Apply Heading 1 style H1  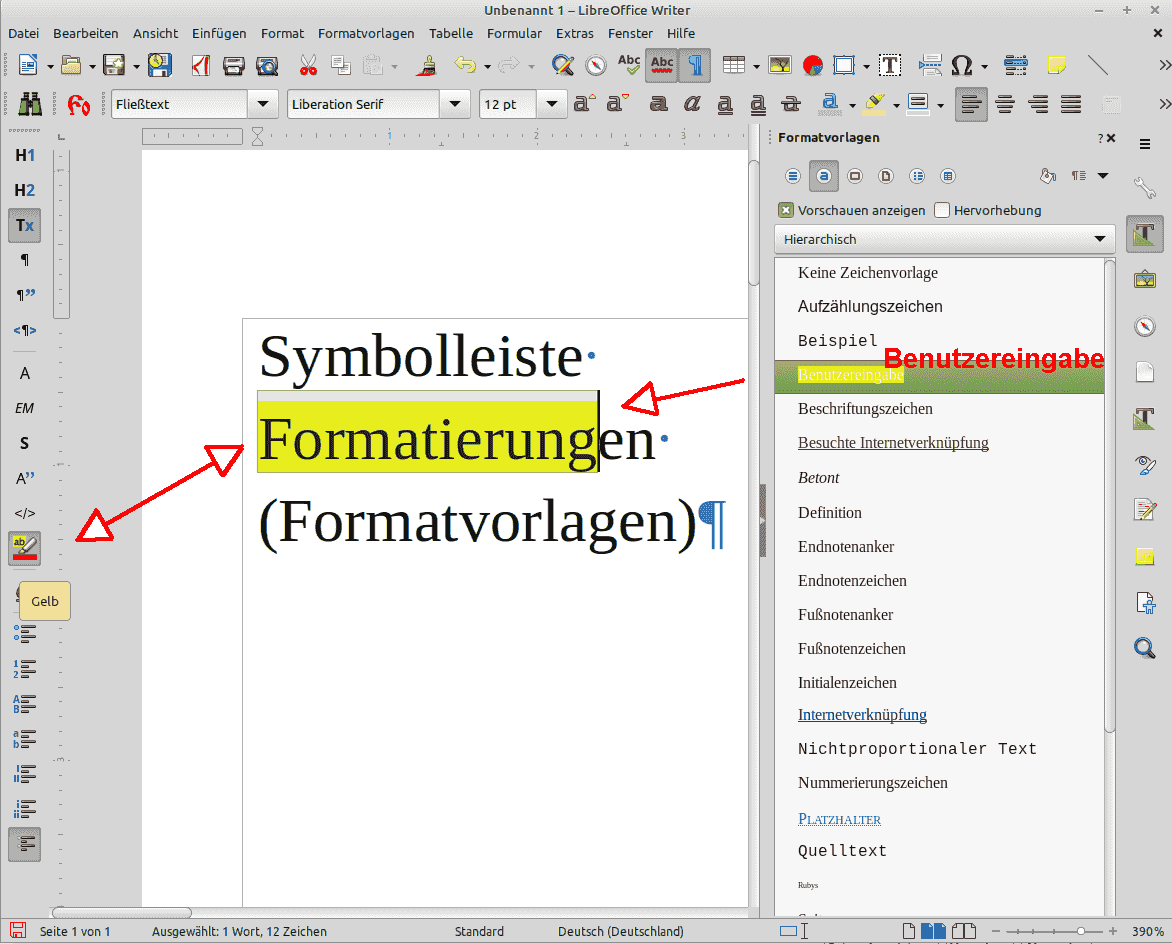pos(25,155)
